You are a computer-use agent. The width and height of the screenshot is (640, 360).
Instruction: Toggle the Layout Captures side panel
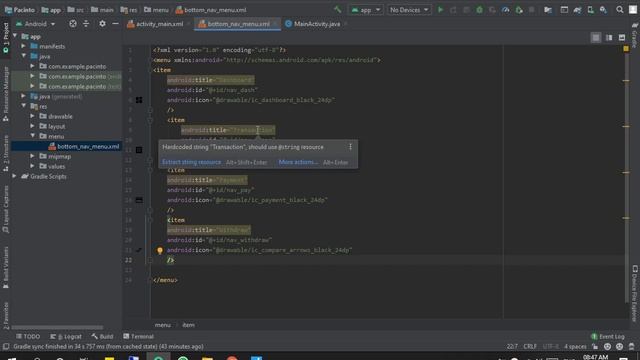pos(6,209)
